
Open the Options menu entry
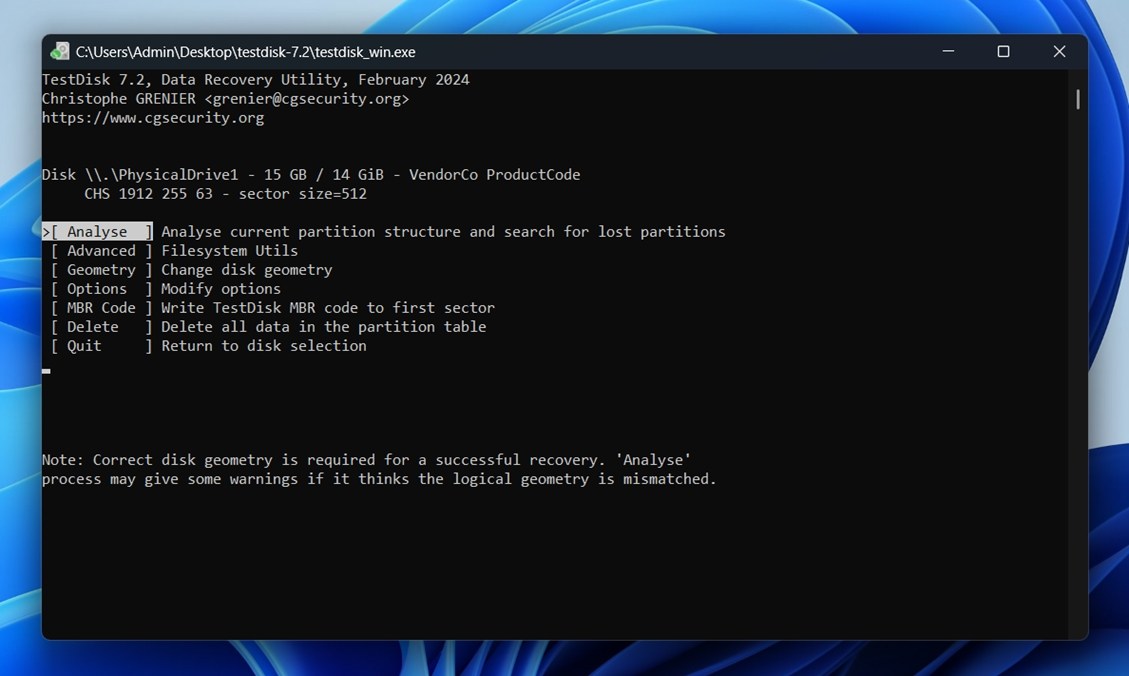point(97,289)
